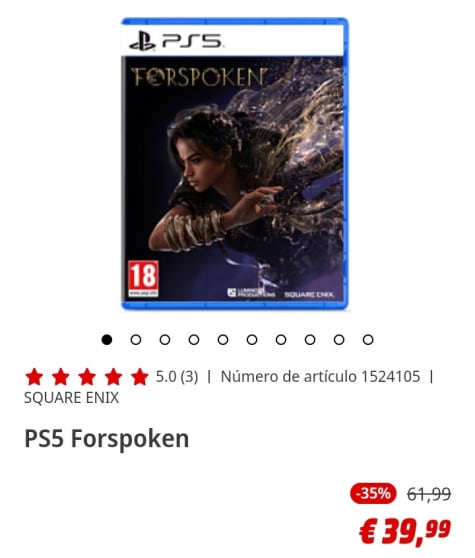475x558 pixels.
Task: Show the ninth carousel image dot
Action: pyautogui.click(x=339, y=340)
